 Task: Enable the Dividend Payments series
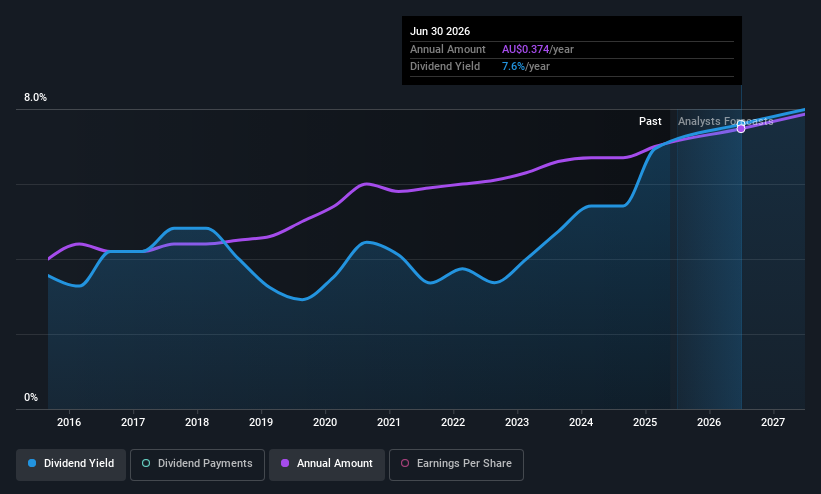(197, 464)
